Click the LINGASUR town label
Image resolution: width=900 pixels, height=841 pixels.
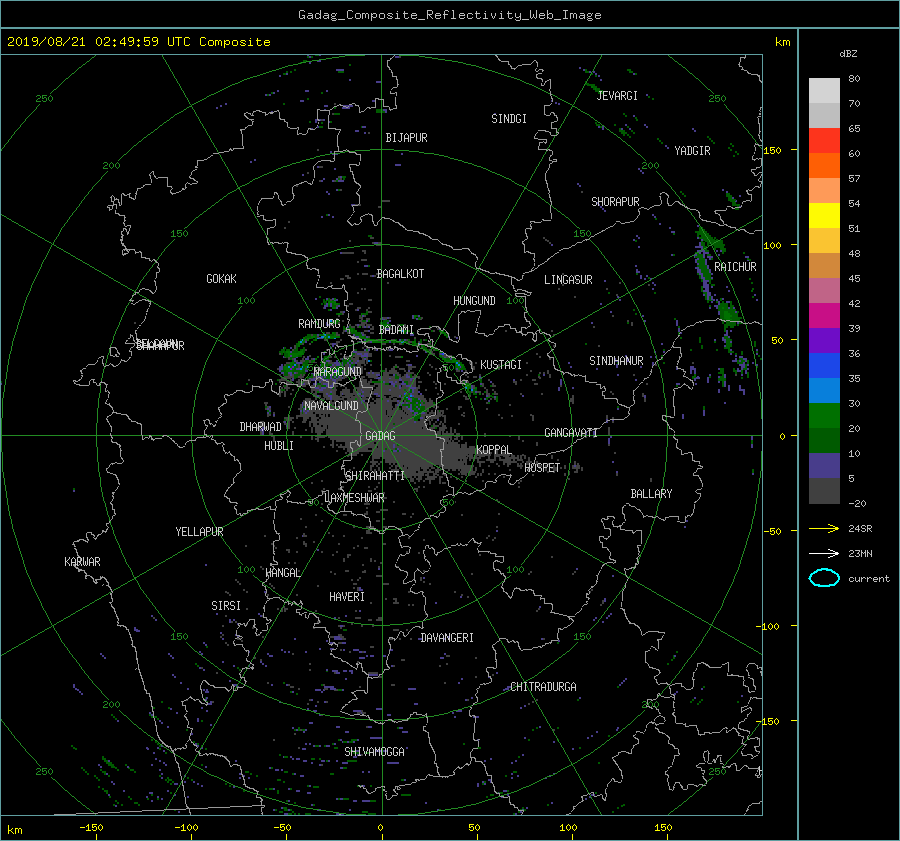pyautogui.click(x=568, y=280)
